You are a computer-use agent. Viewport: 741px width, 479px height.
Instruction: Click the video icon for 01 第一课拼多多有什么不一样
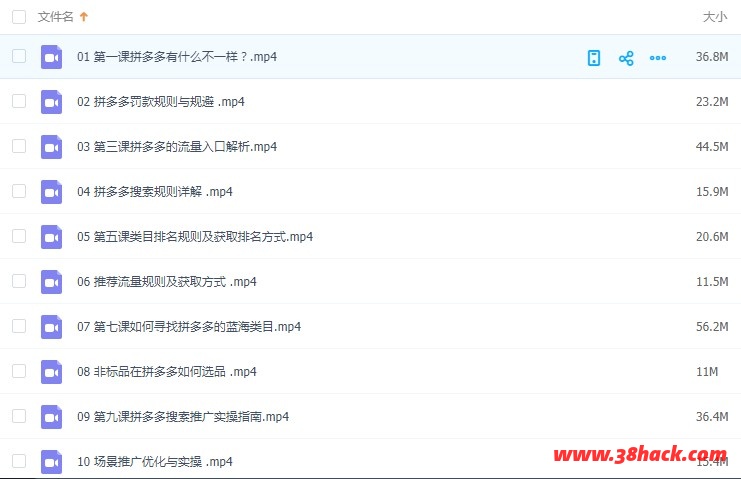point(52,57)
